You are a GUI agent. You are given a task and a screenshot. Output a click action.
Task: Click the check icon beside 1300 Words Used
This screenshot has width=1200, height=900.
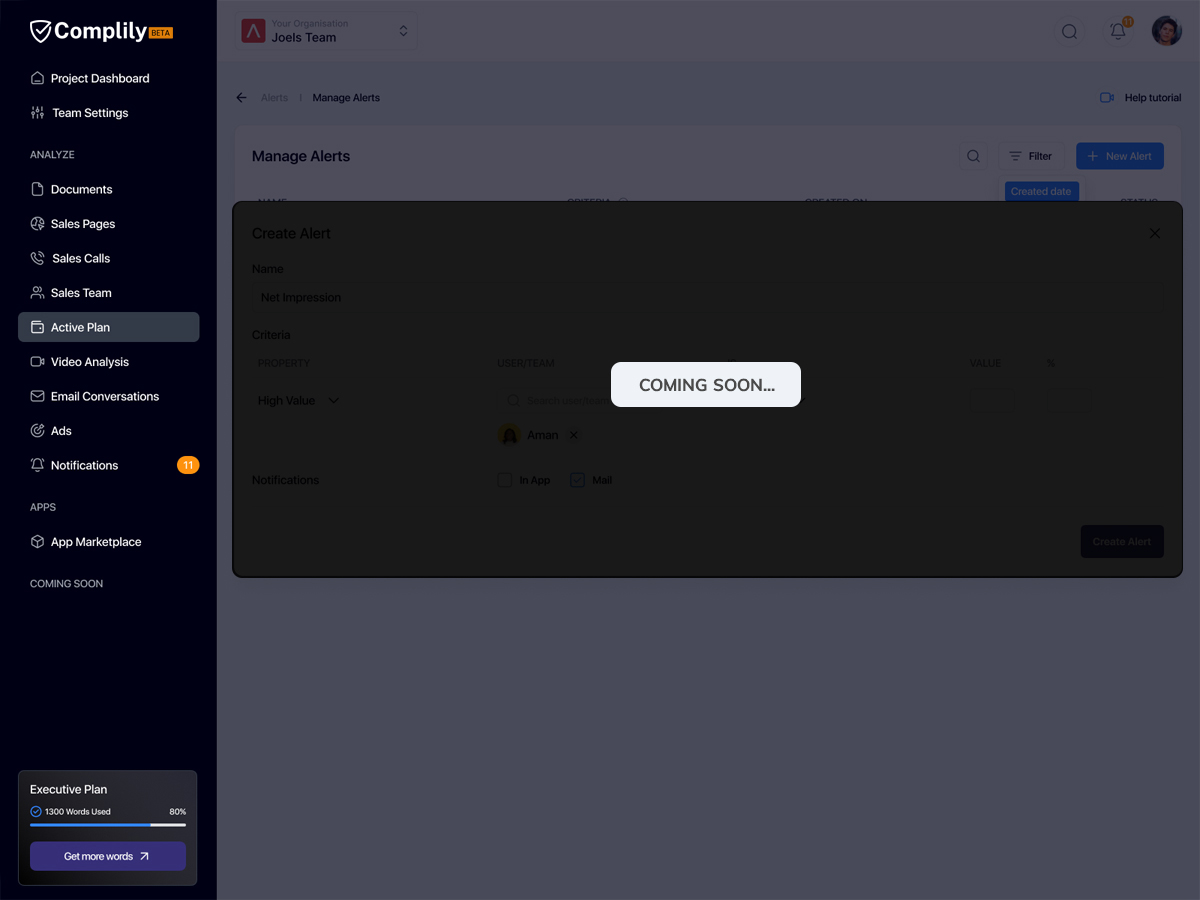[36, 812]
